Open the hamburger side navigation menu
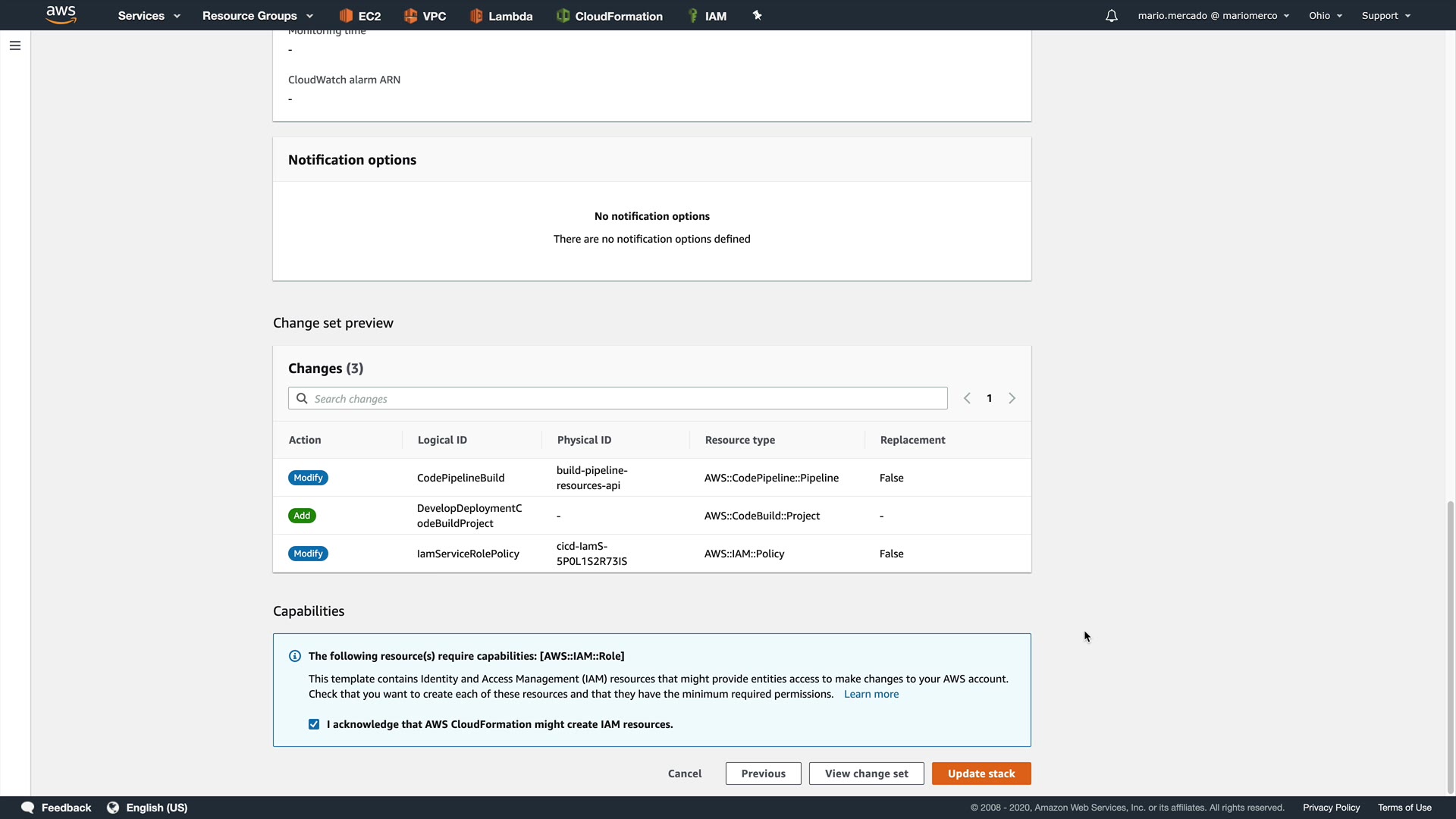1456x819 pixels. point(15,45)
